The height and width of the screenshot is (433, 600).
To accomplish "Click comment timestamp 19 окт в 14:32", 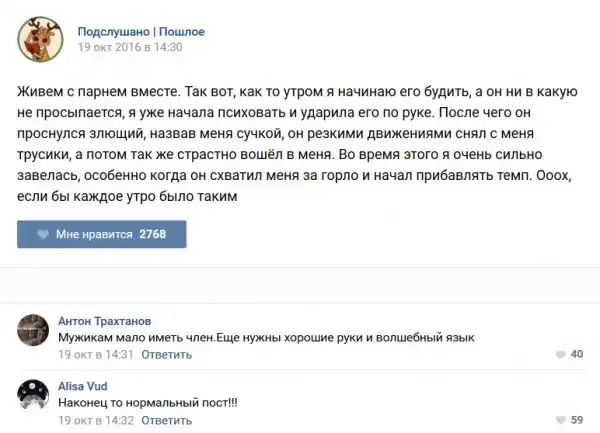I will [x=96, y=420].
